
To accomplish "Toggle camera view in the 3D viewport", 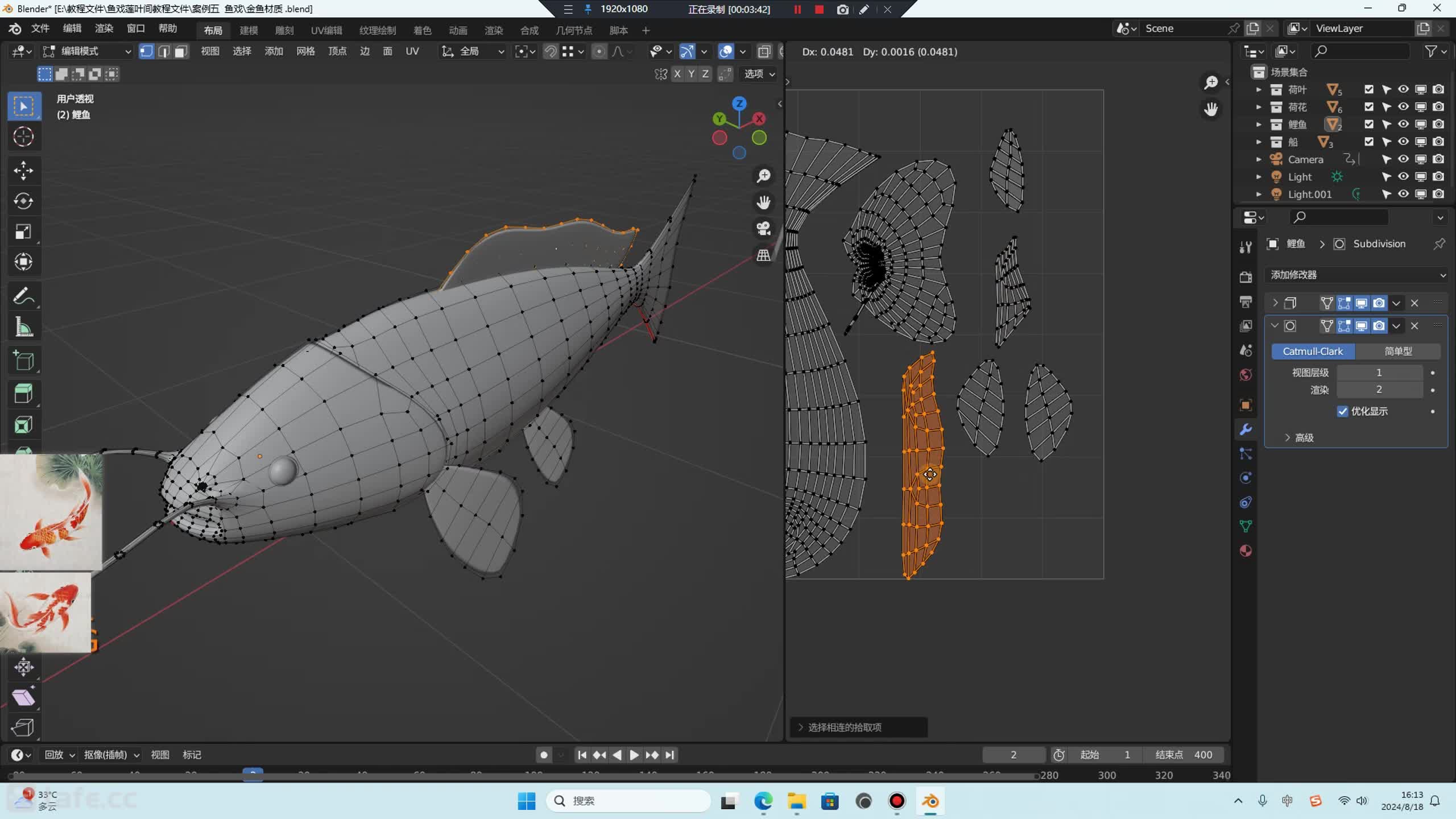I will [x=763, y=229].
